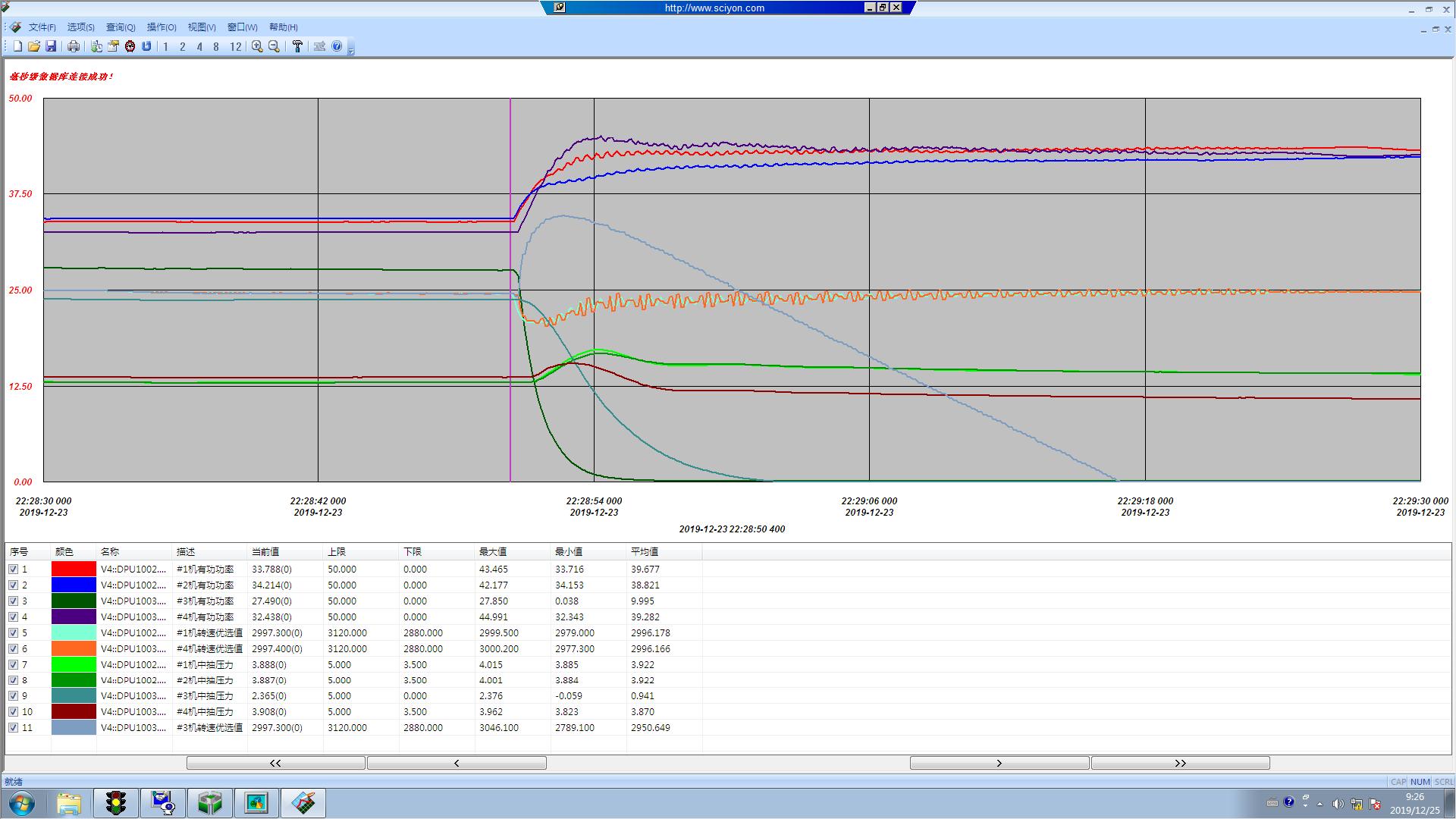Open the 操作(O) menu
1456x819 pixels.
point(162,27)
